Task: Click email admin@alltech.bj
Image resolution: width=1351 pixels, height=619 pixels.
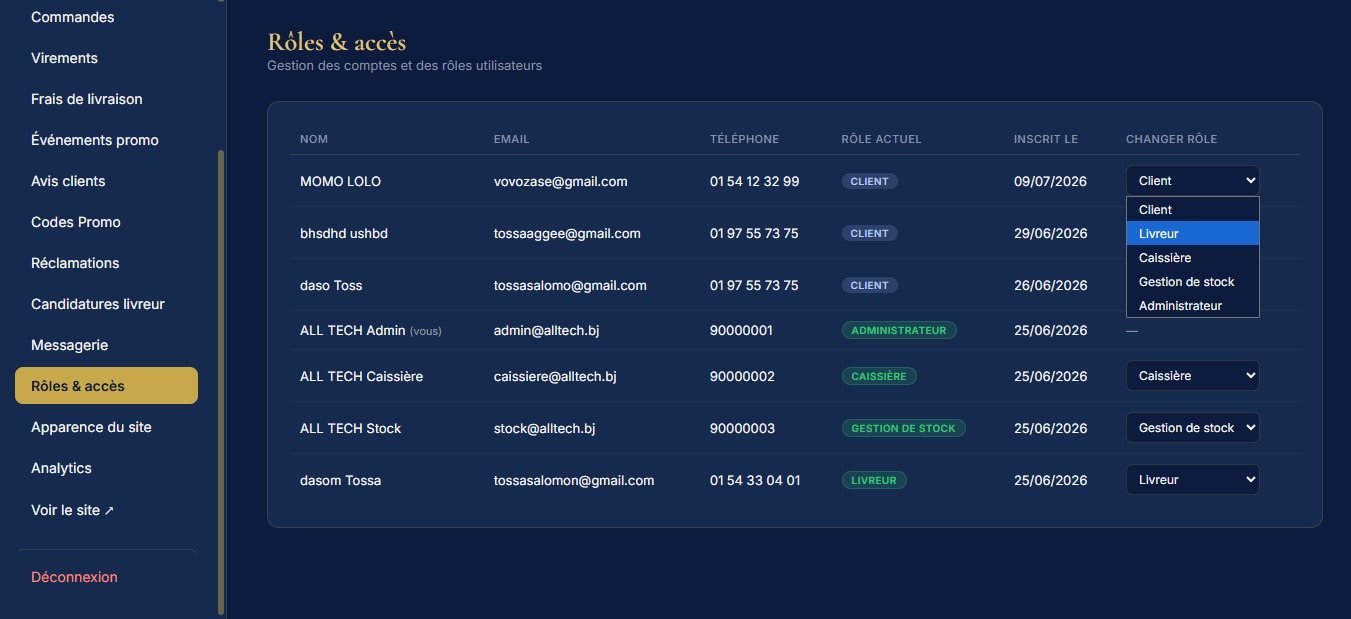Action: point(546,330)
